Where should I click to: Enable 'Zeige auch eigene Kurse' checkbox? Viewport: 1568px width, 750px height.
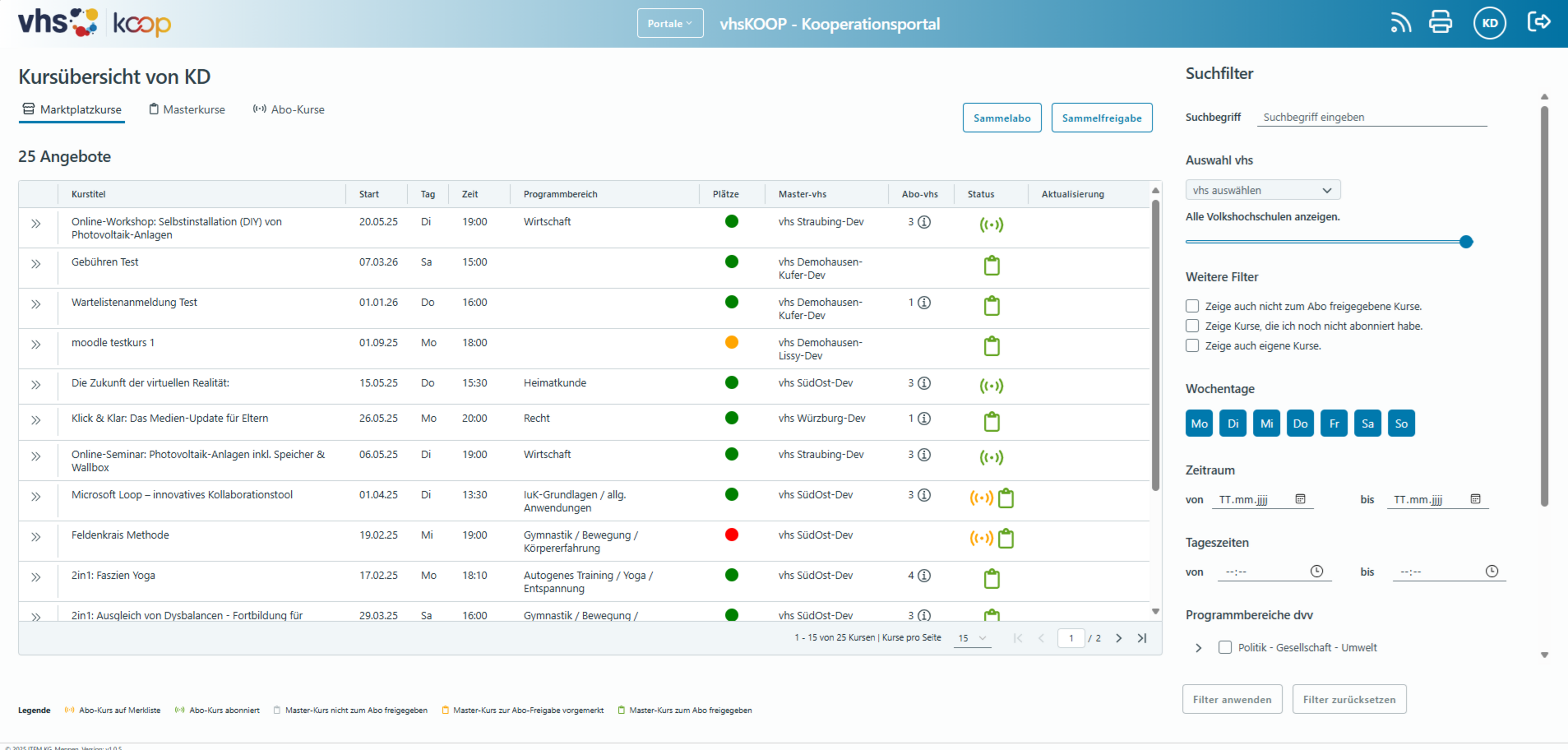coord(1192,345)
